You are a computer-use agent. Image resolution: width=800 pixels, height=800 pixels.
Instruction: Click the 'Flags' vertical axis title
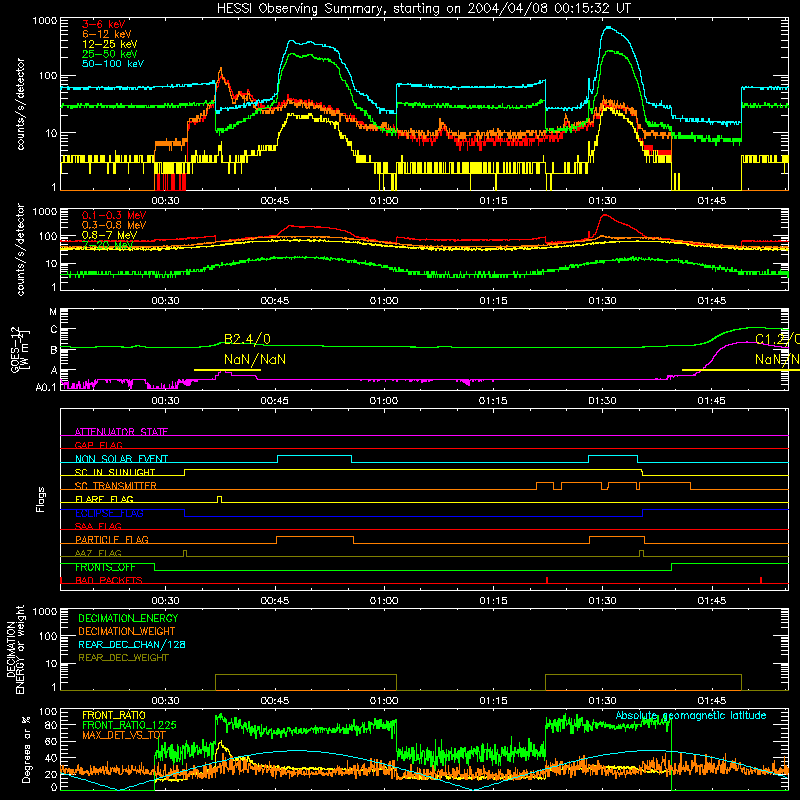pos(41,499)
